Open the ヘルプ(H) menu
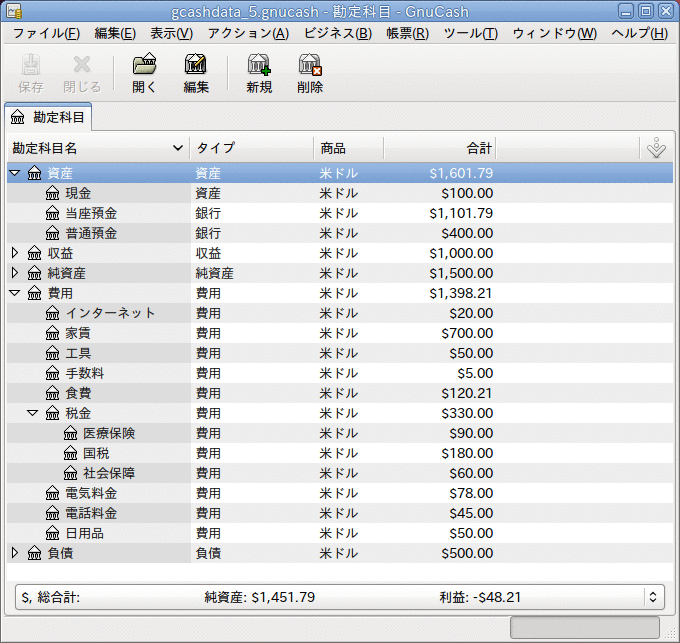 tap(639, 33)
